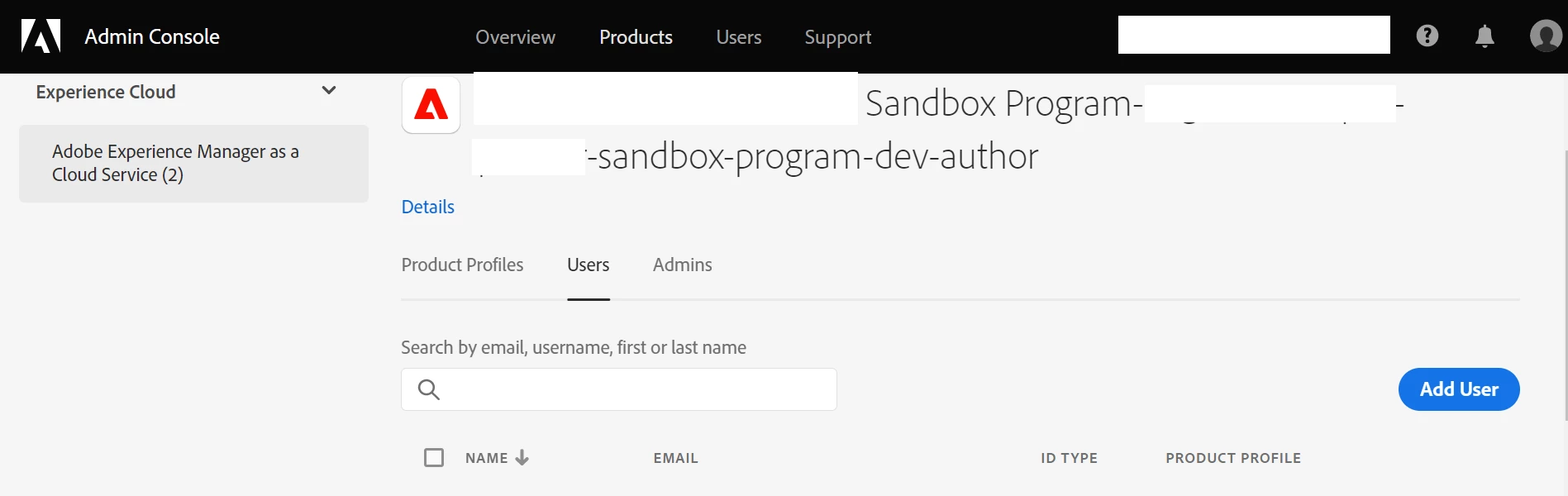Click the Admin Console title
The image size is (1568, 496).
(152, 36)
